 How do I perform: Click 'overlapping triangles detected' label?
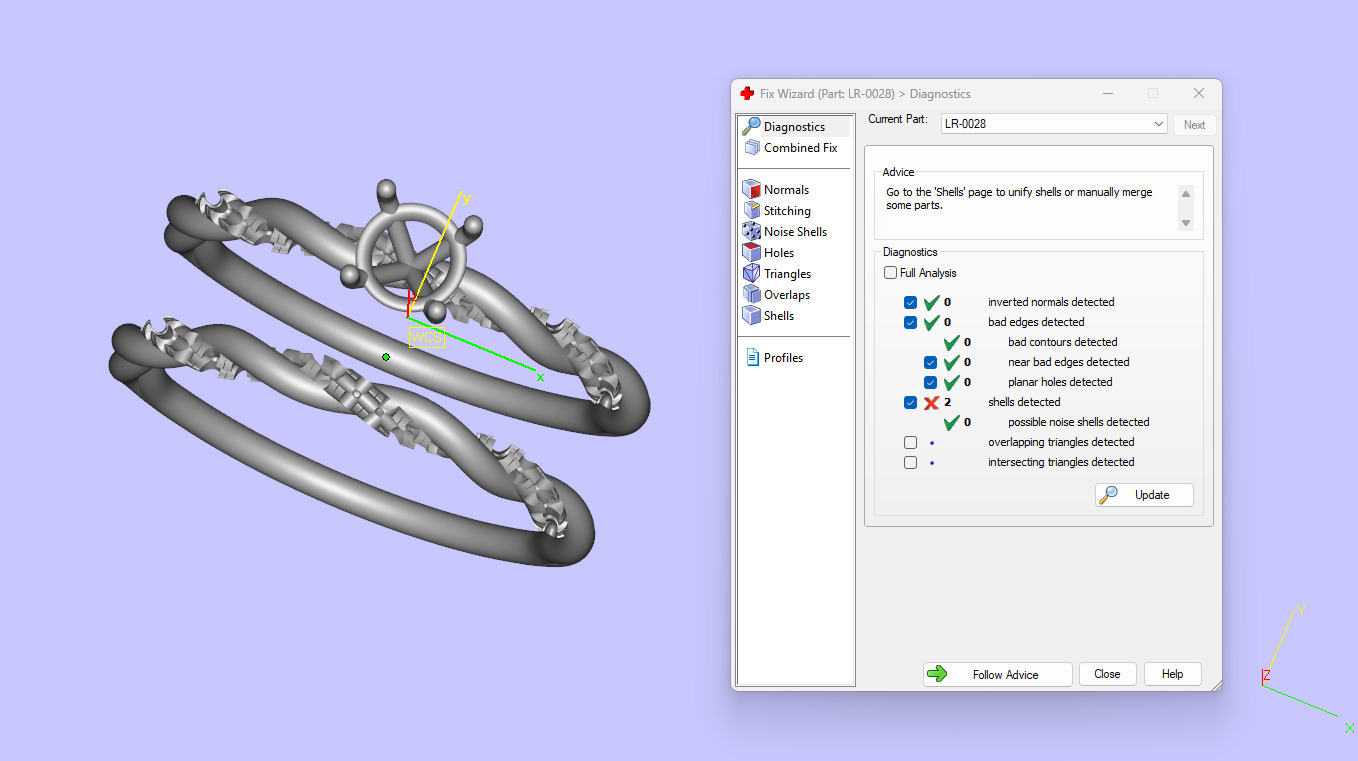tap(1061, 442)
